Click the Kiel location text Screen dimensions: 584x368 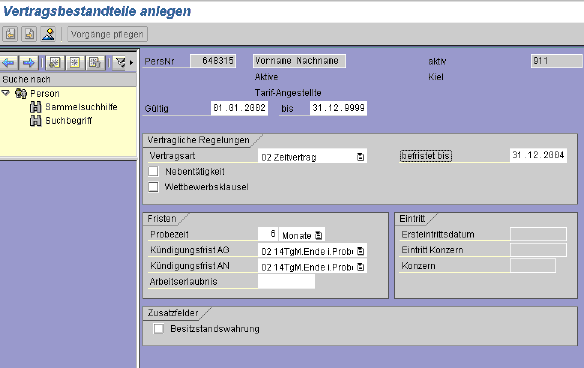tap(436, 77)
